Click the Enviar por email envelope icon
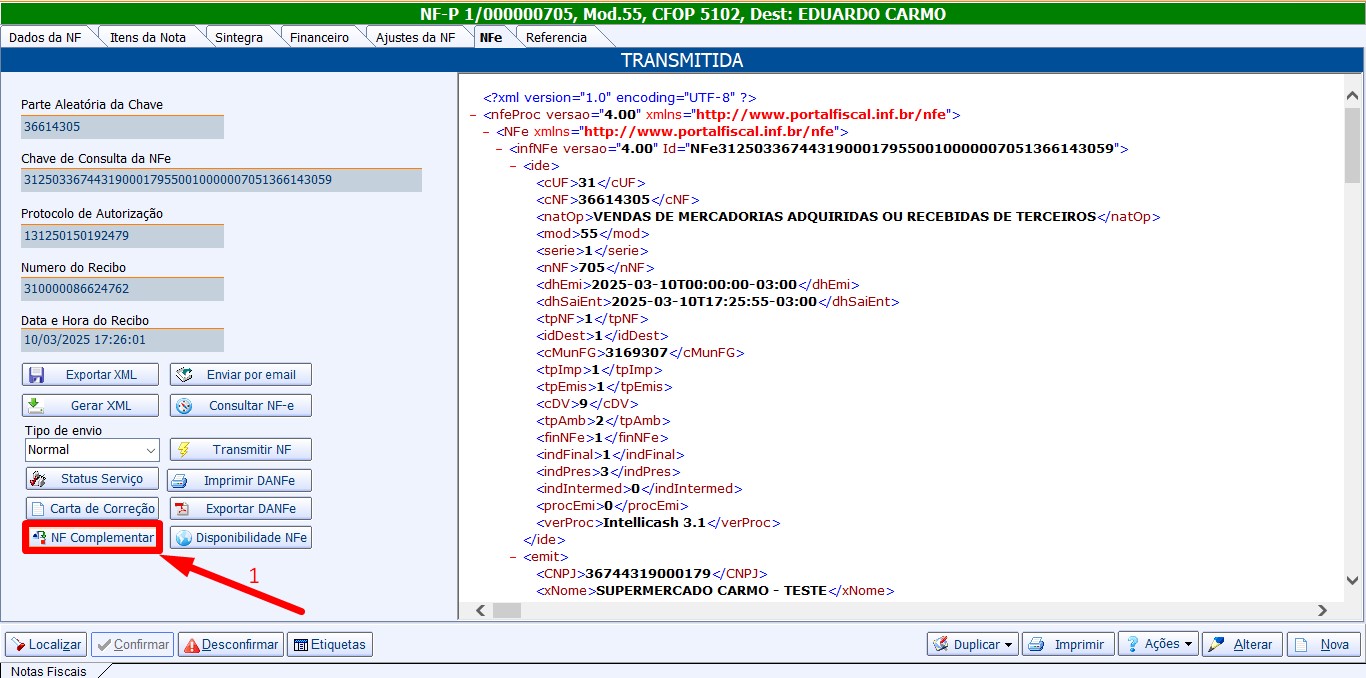This screenshot has width=1366, height=678. [x=183, y=375]
